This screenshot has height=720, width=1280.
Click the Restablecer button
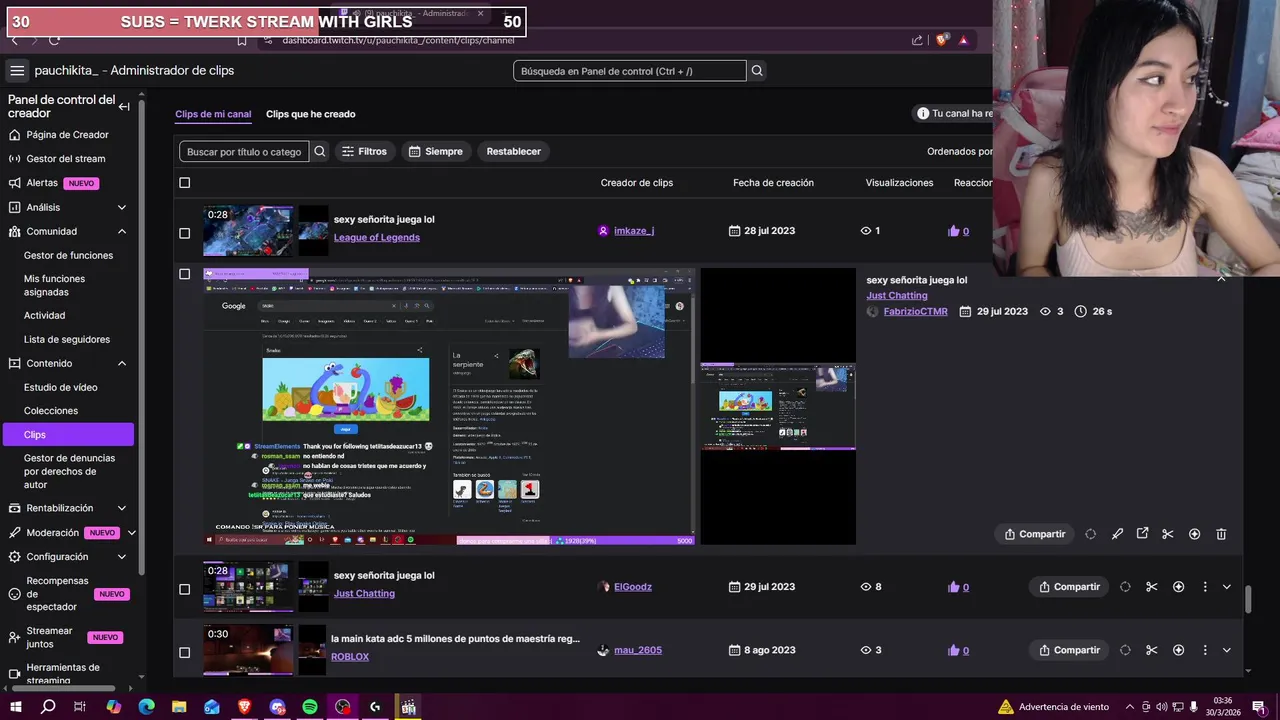(x=514, y=152)
